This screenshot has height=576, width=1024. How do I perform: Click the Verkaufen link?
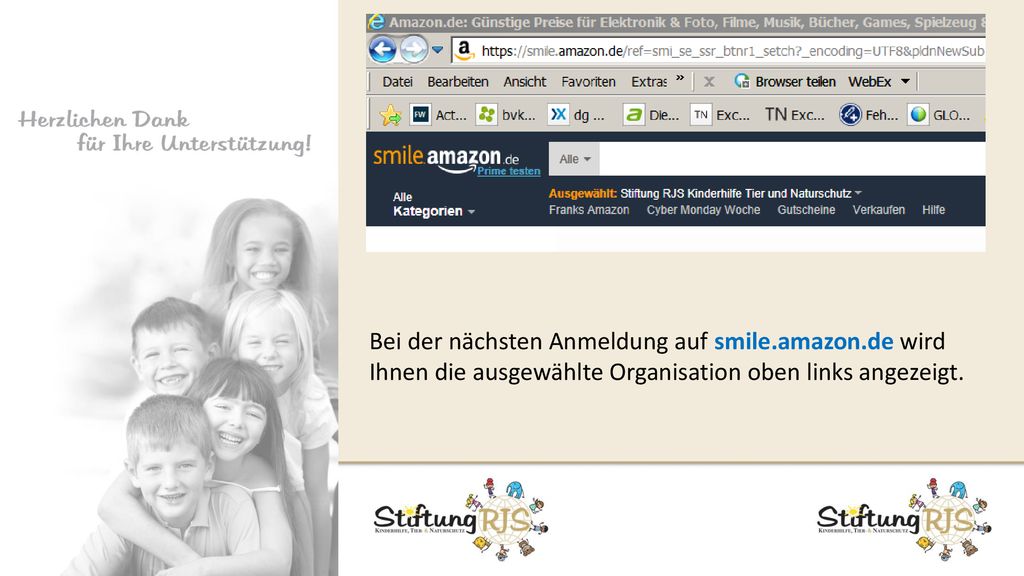click(878, 210)
